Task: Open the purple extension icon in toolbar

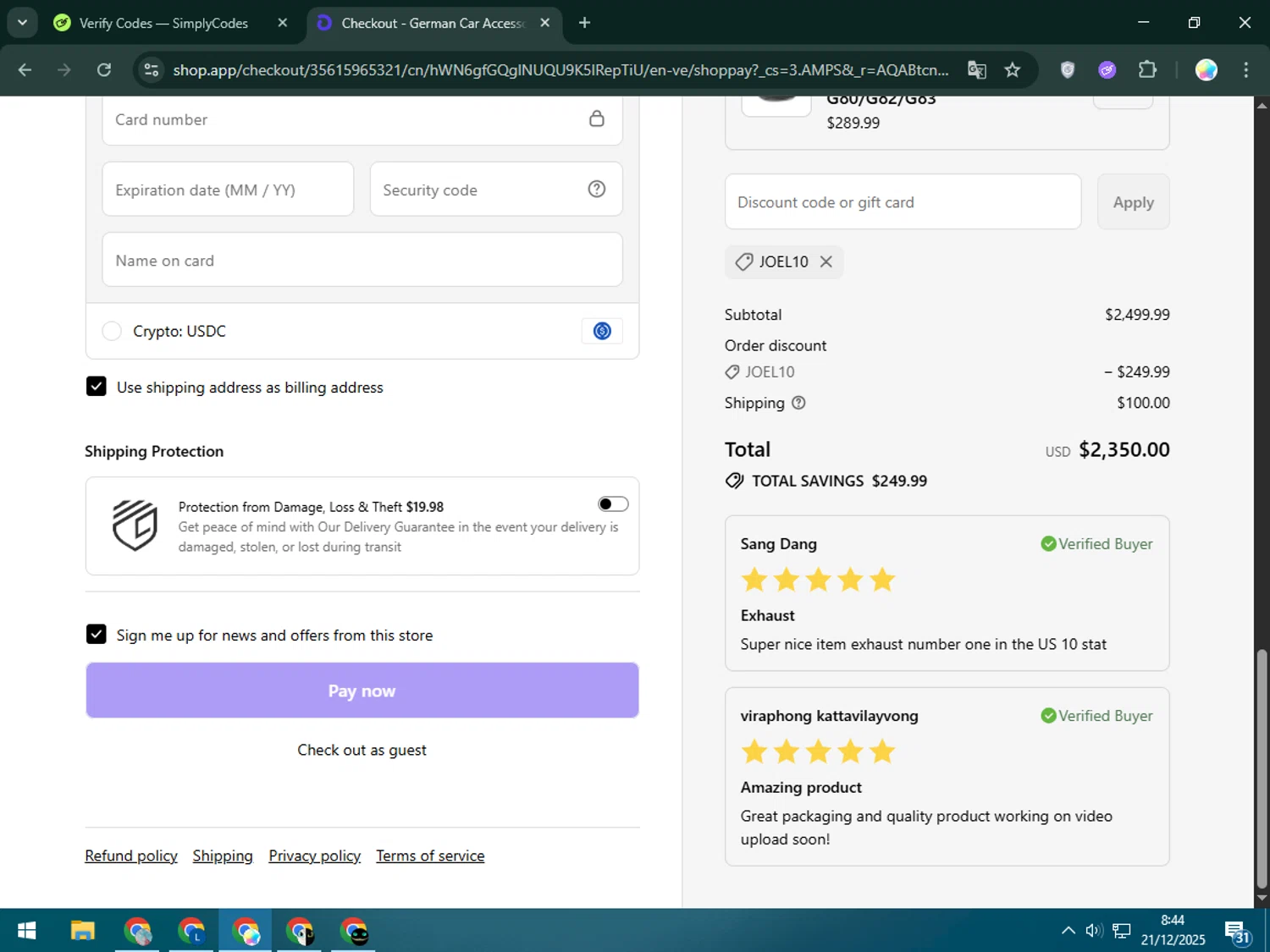Action: pyautogui.click(x=1107, y=69)
